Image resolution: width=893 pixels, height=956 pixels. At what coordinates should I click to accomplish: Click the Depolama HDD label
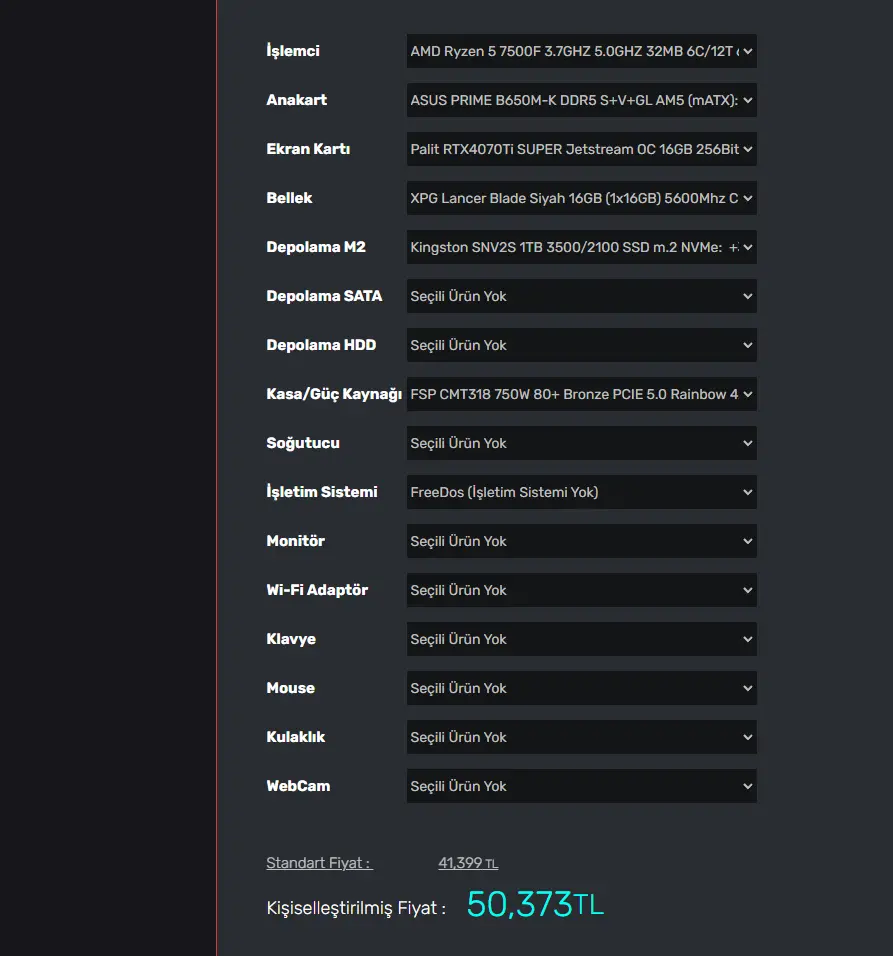[x=321, y=345]
